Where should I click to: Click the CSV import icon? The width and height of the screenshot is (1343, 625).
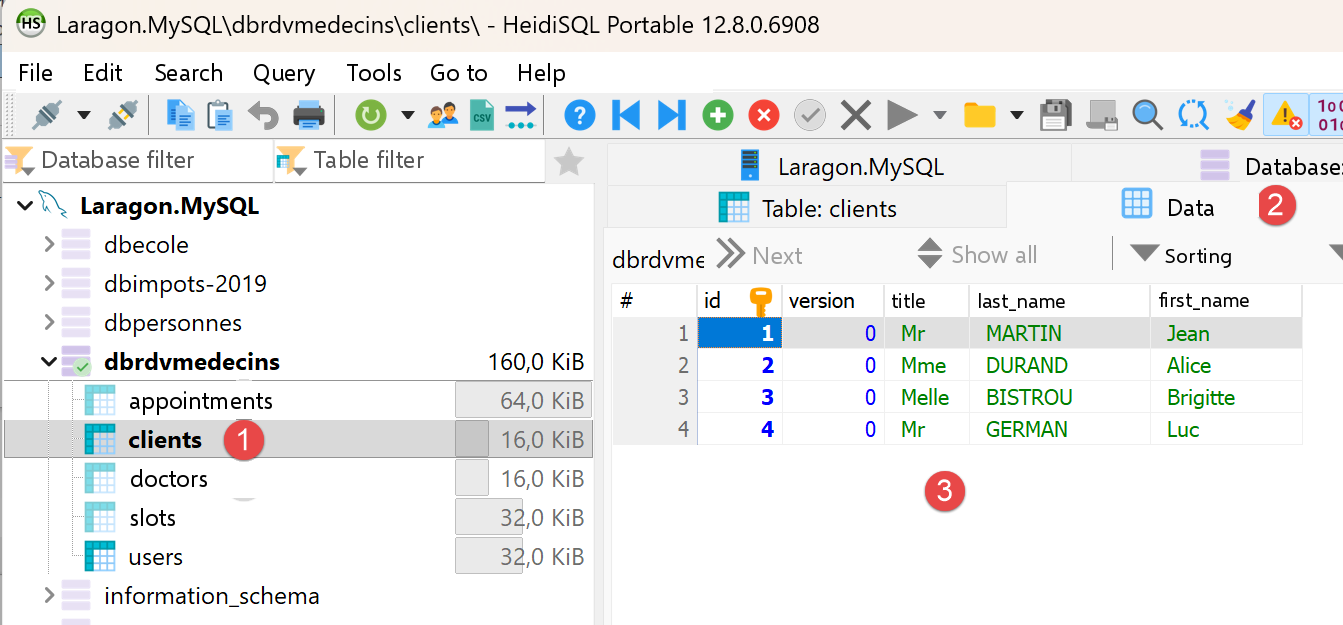point(482,115)
